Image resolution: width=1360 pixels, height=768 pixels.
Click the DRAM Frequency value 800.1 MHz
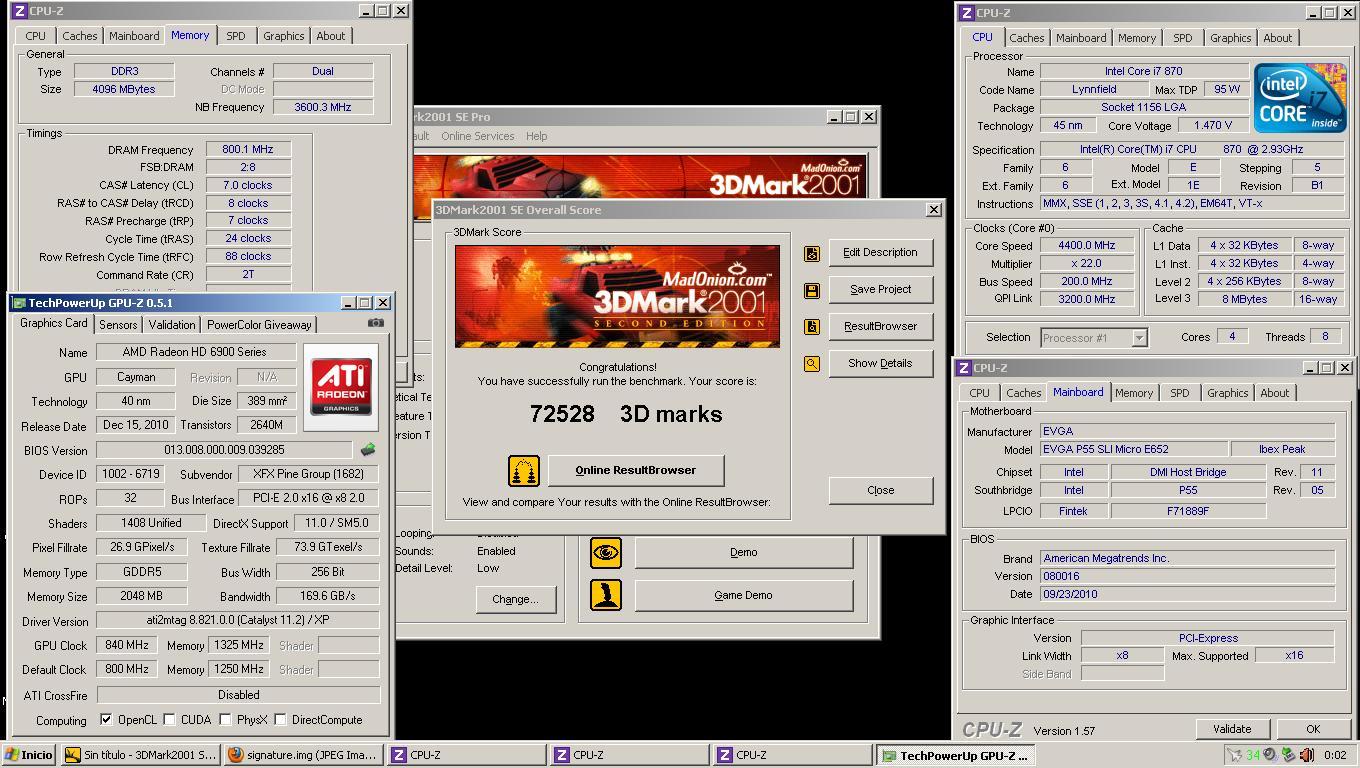pyautogui.click(x=248, y=149)
